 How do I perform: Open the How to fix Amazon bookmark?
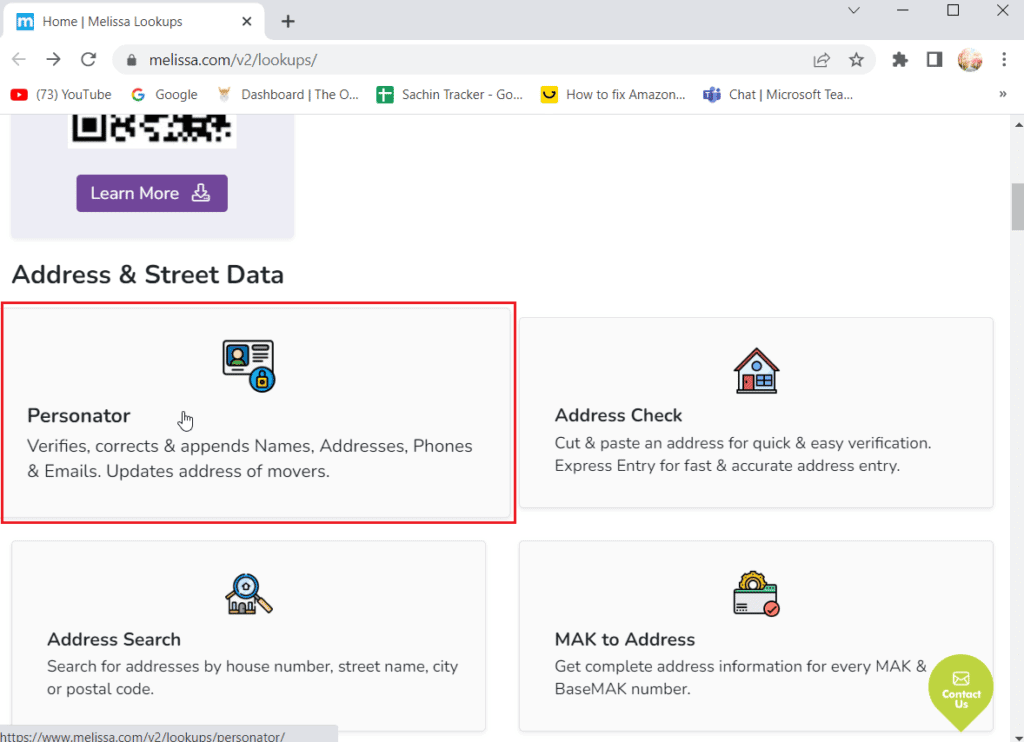tap(613, 95)
